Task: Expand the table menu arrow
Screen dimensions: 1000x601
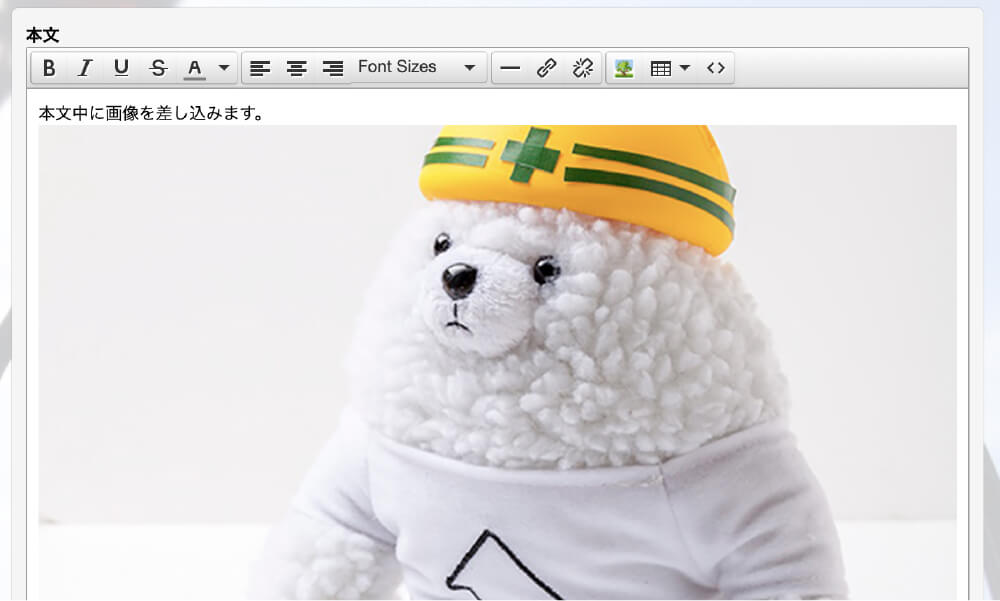Action: pyautogui.click(x=685, y=68)
